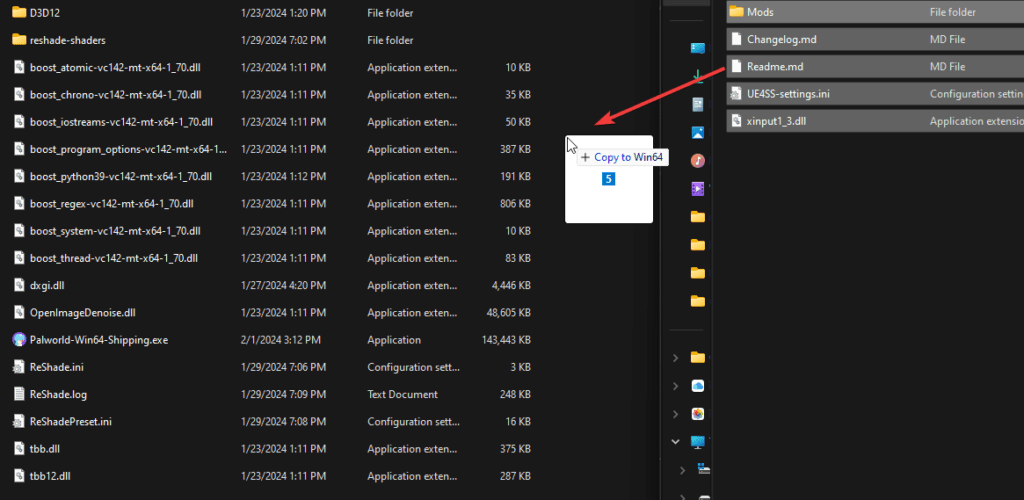Expand the chevron beside the OneDrive icon

pyautogui.click(x=676, y=385)
